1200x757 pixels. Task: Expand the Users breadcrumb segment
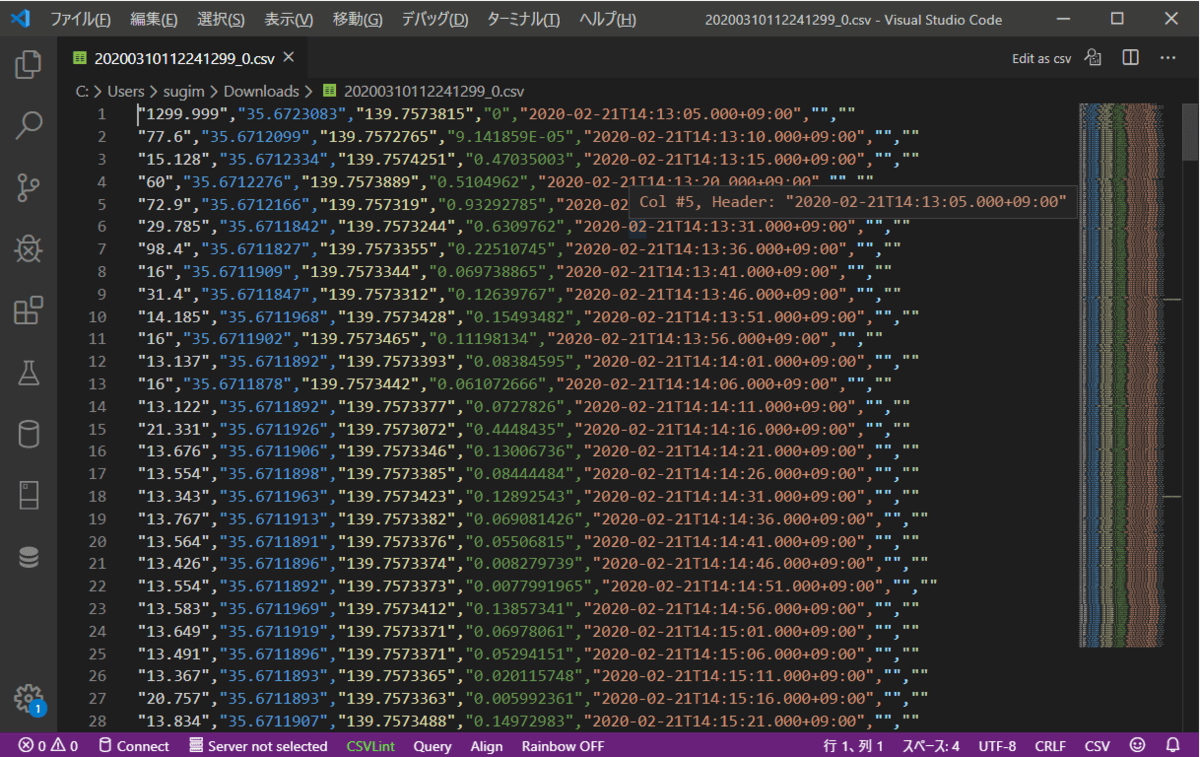124,91
